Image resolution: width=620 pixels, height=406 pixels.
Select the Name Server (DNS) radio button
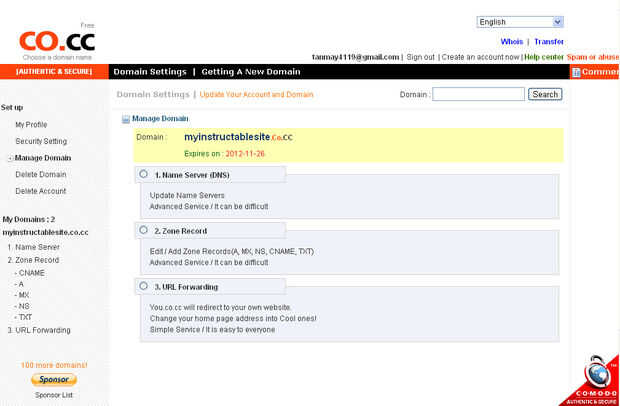144,174
